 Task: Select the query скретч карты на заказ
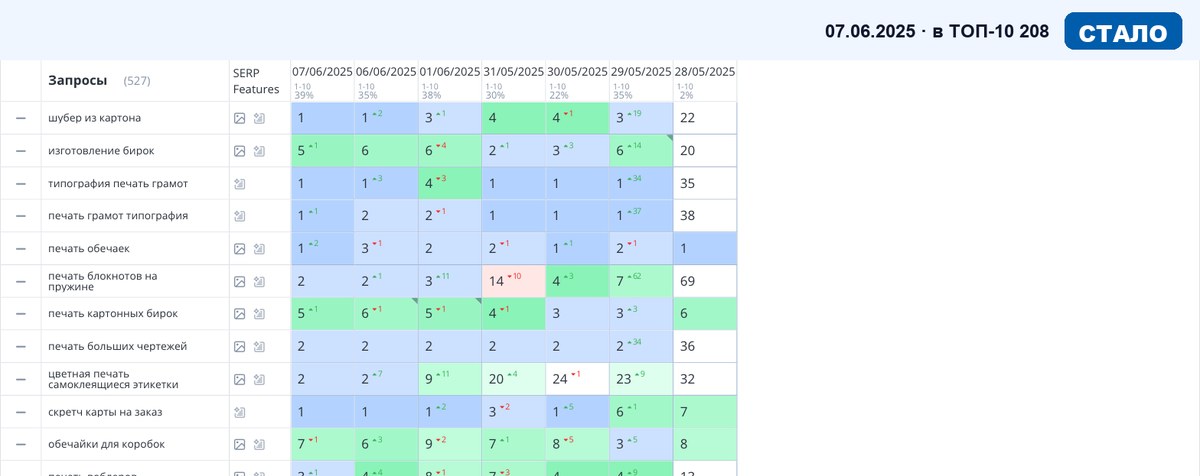105,412
